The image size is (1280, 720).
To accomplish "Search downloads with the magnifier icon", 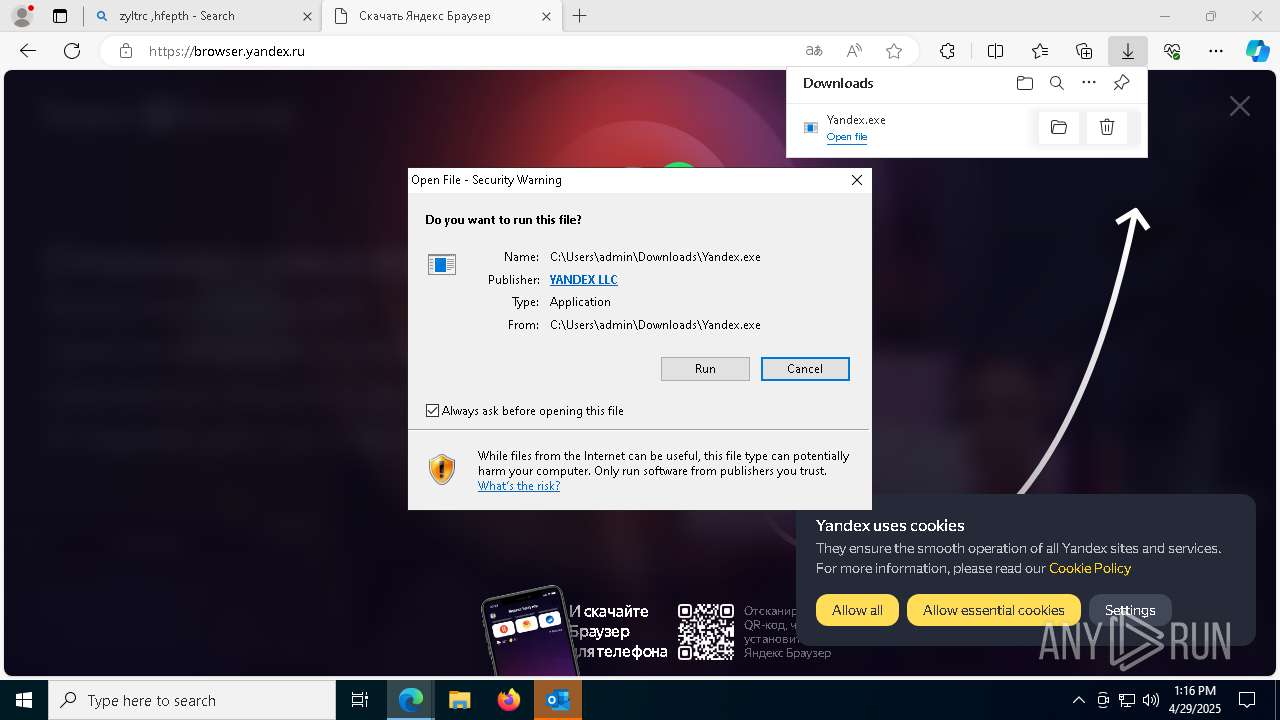I will coord(1057,83).
